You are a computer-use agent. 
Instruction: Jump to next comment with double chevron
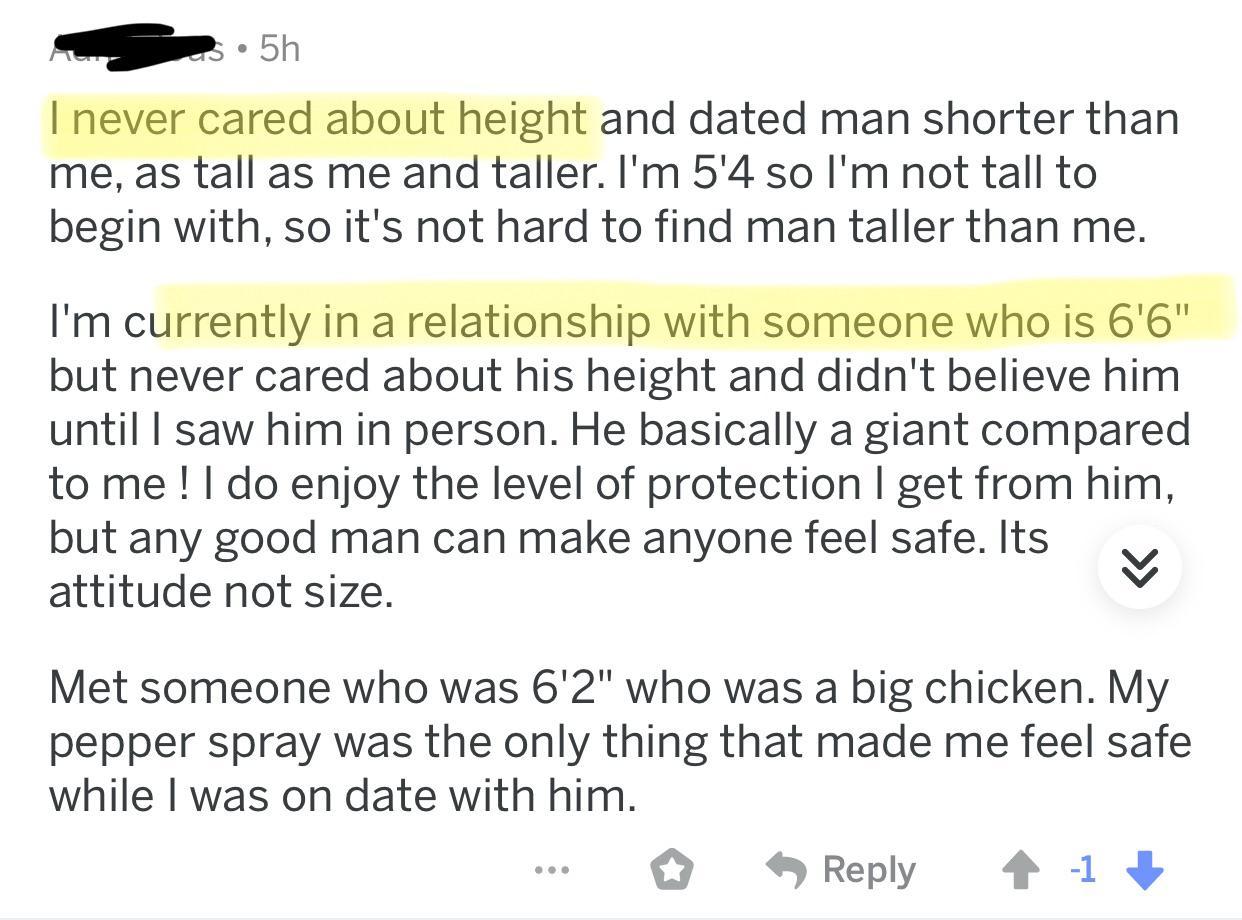[1139, 568]
